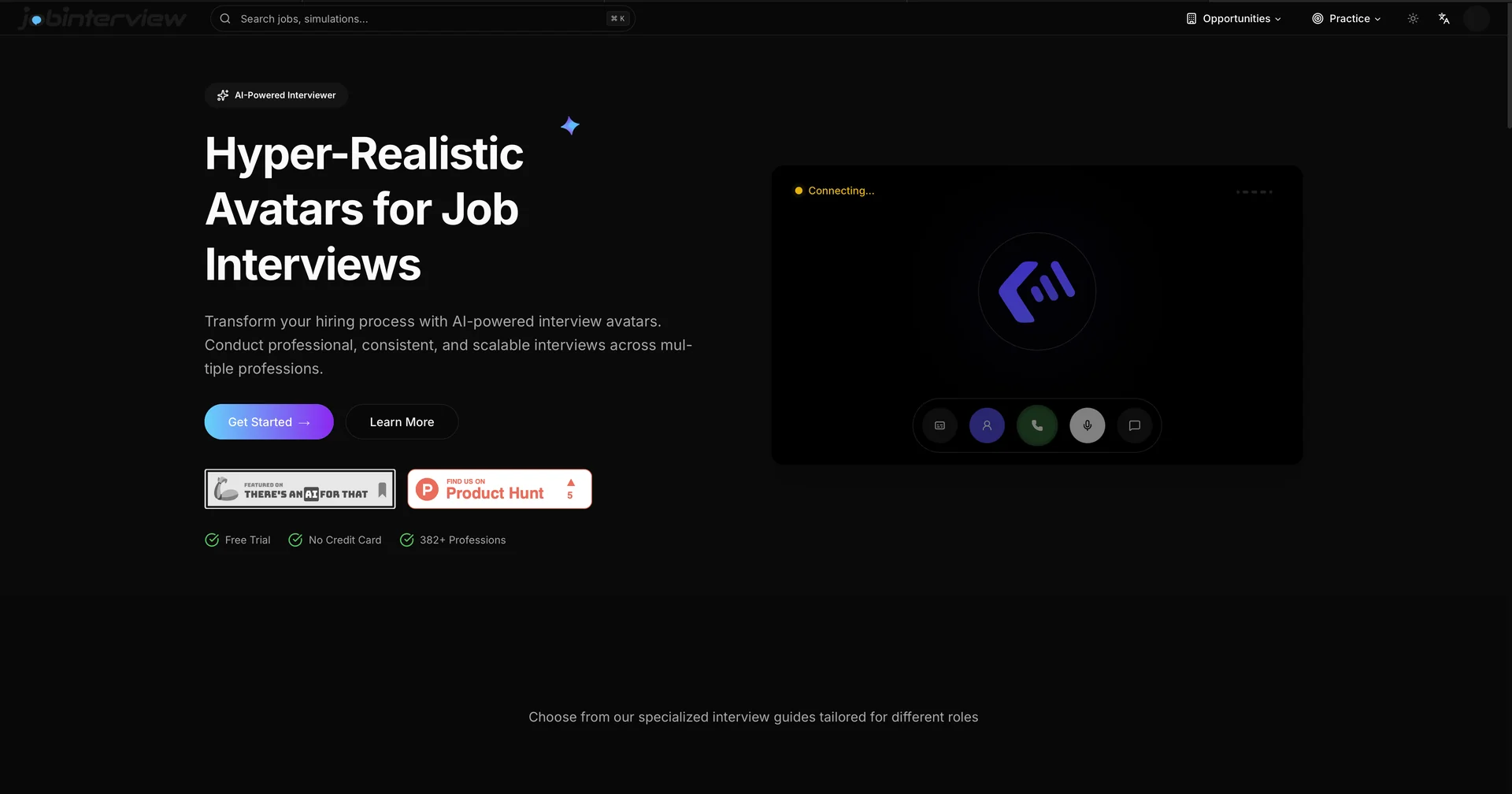Open the chat bubble icon in call controls
1512x794 pixels.
coord(1135,425)
